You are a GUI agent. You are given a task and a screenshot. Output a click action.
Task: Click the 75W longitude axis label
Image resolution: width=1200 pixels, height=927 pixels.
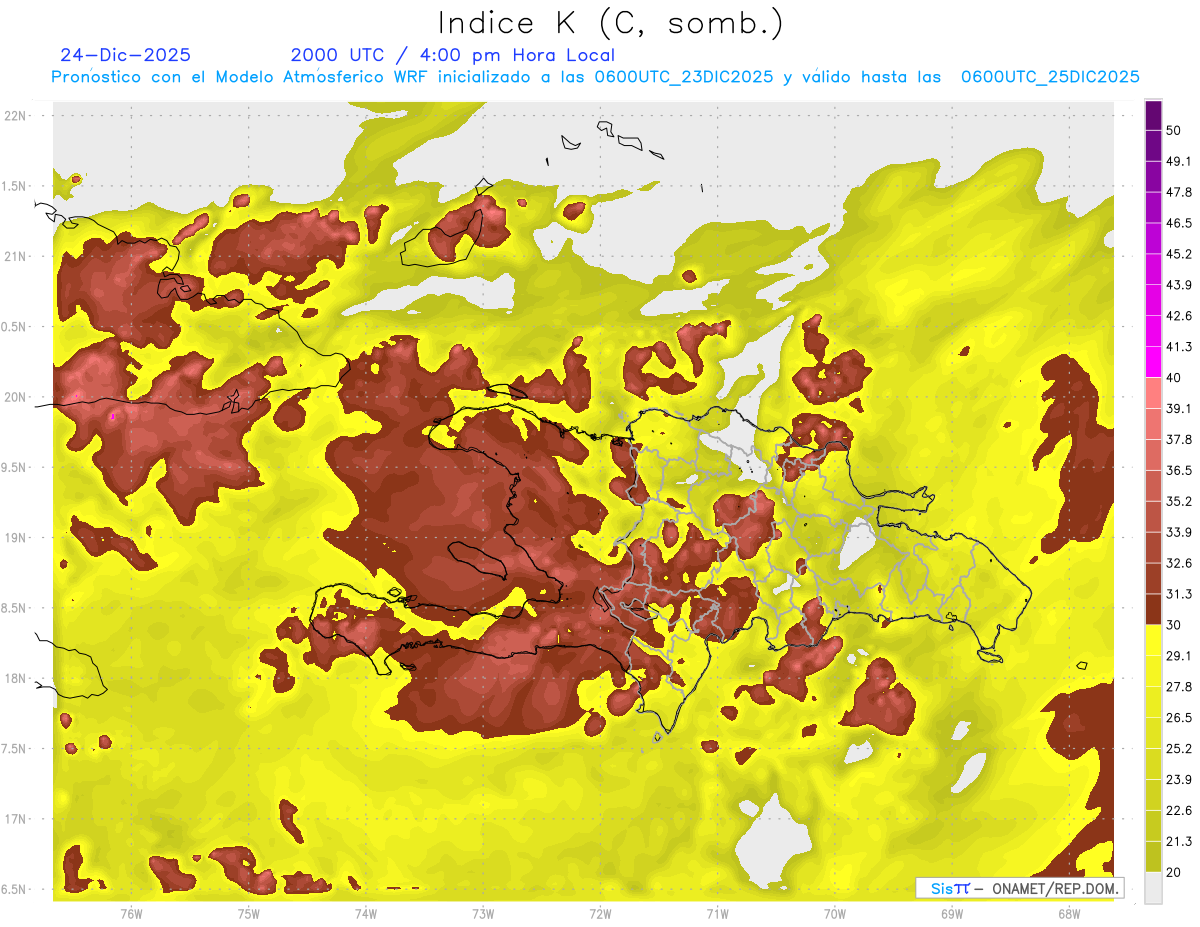[248, 913]
